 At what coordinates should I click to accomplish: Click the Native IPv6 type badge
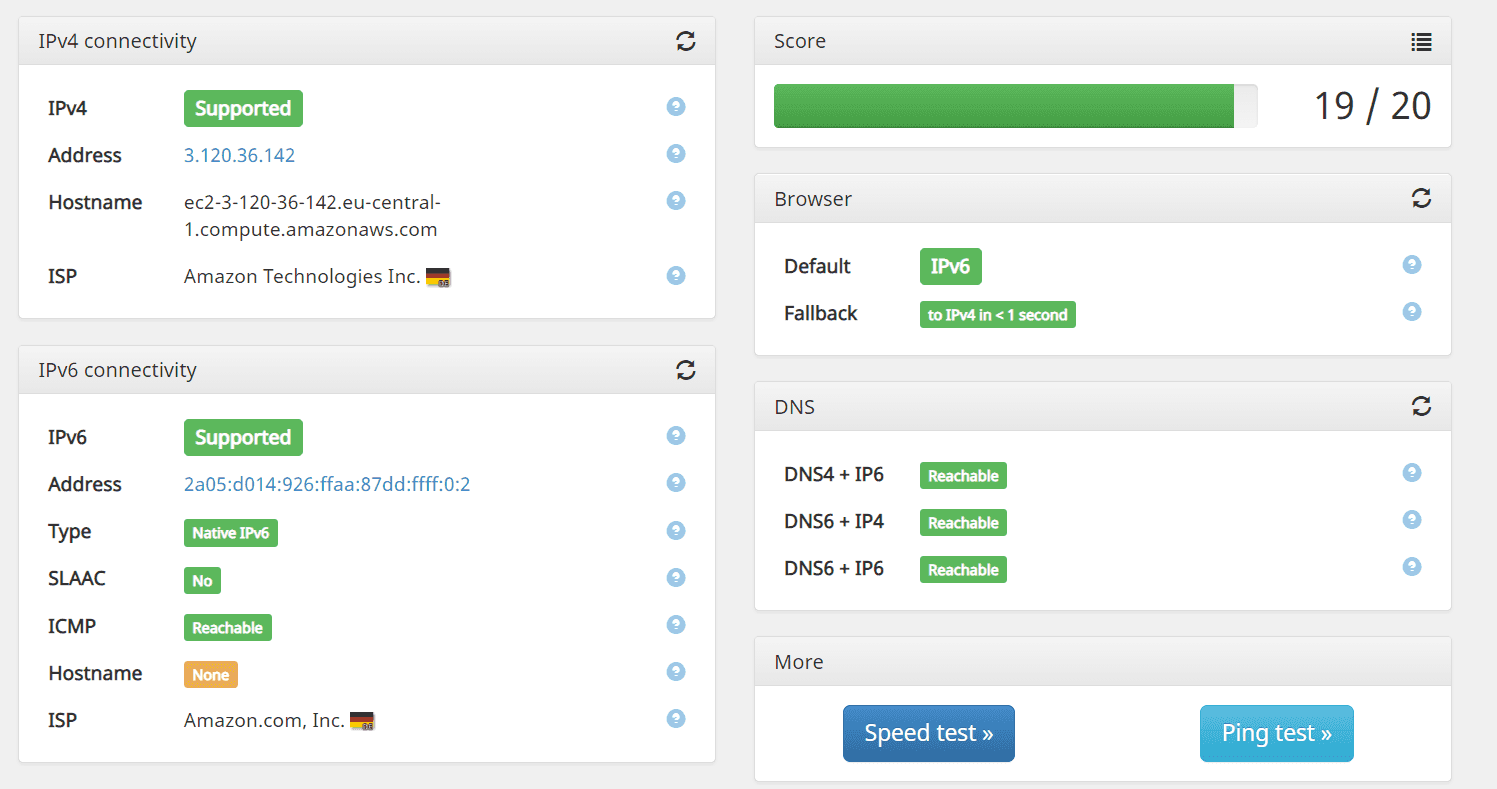pyautogui.click(x=231, y=533)
